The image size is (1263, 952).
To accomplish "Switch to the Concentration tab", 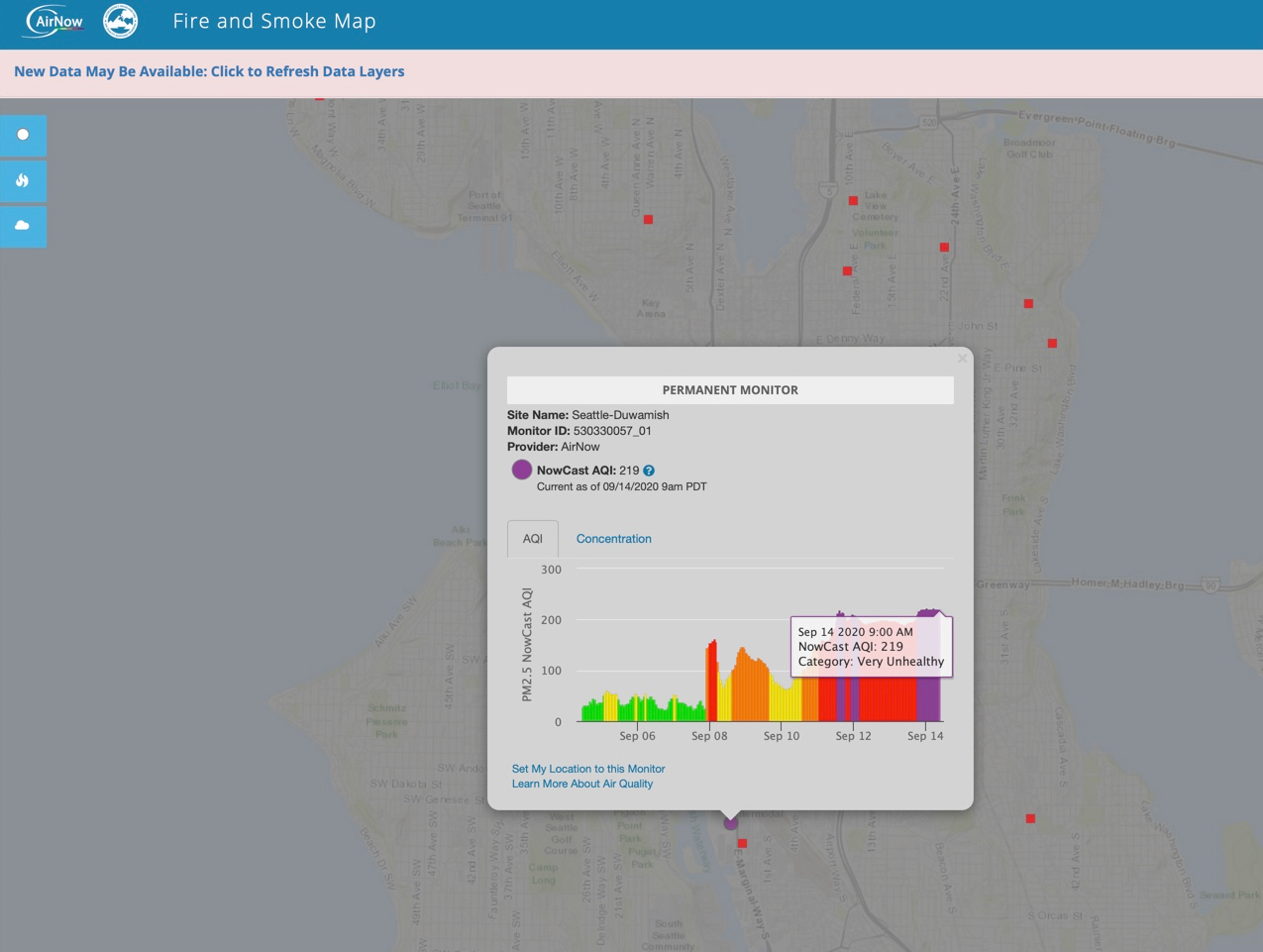I will pos(614,539).
